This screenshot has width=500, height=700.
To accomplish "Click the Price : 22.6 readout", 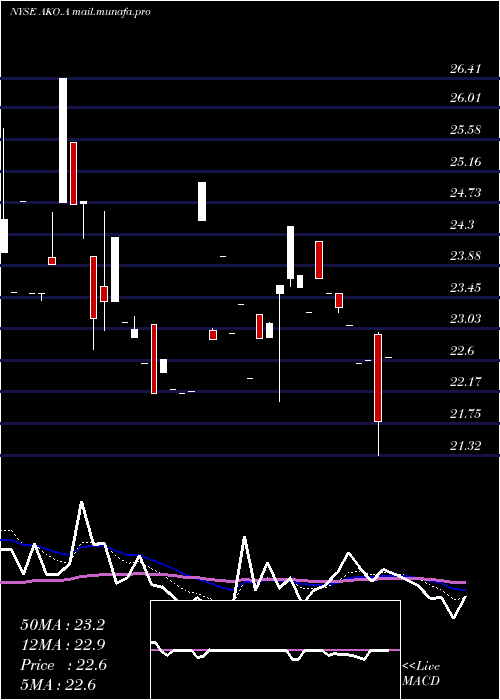I will tap(63, 665).
